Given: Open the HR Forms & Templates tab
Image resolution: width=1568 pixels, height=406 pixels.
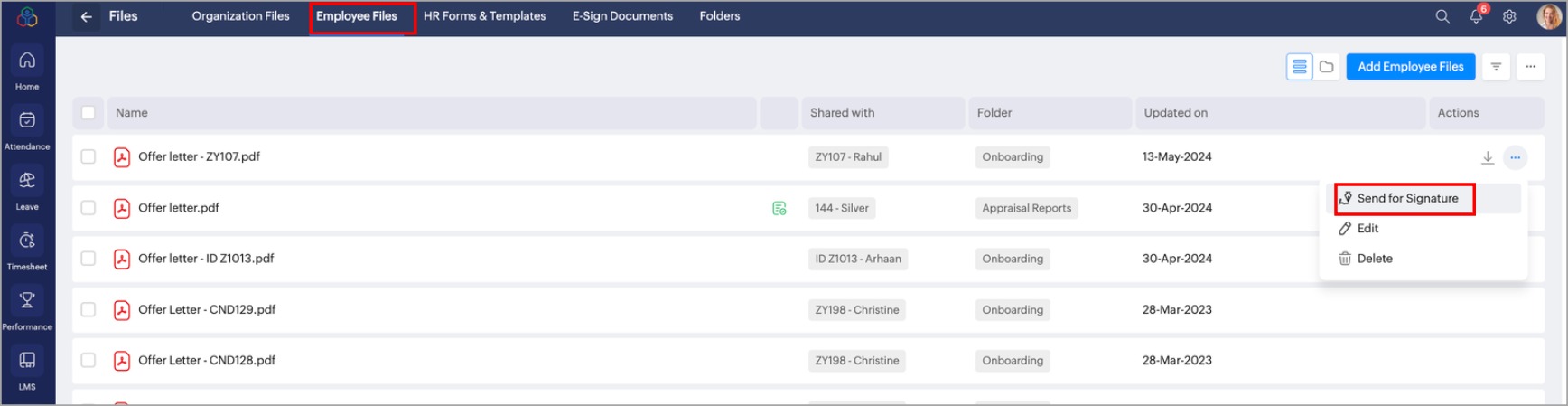Looking at the screenshot, I should [484, 16].
